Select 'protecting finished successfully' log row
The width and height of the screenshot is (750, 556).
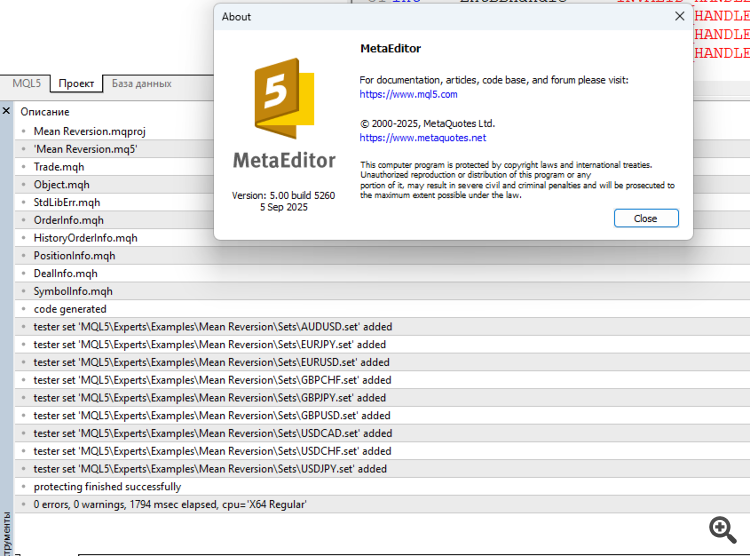(382, 486)
